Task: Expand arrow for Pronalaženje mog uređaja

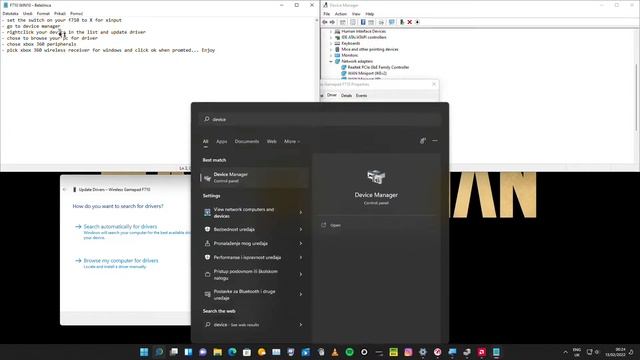Action: point(301,243)
